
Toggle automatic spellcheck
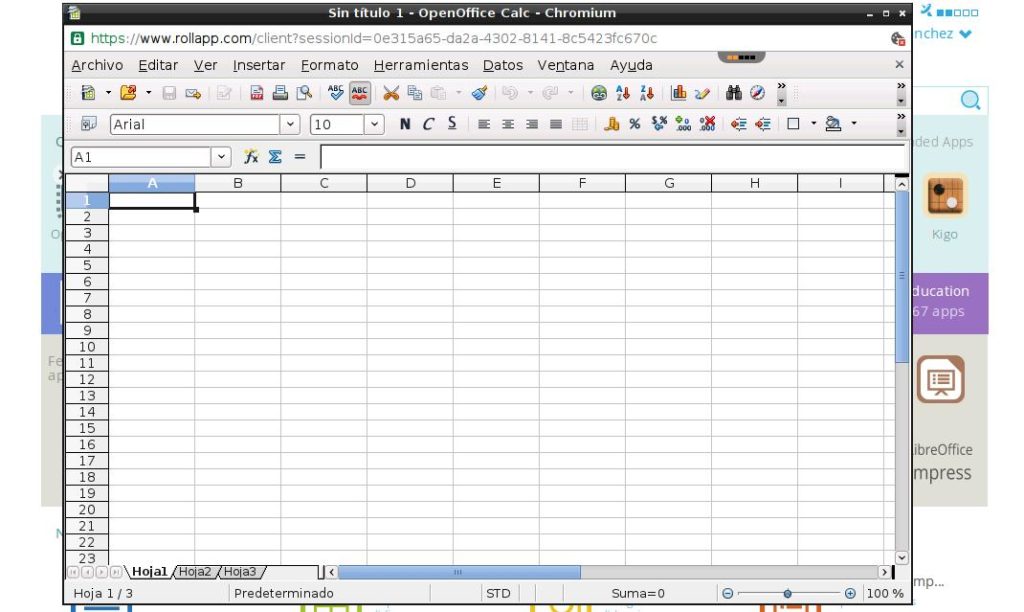360,93
